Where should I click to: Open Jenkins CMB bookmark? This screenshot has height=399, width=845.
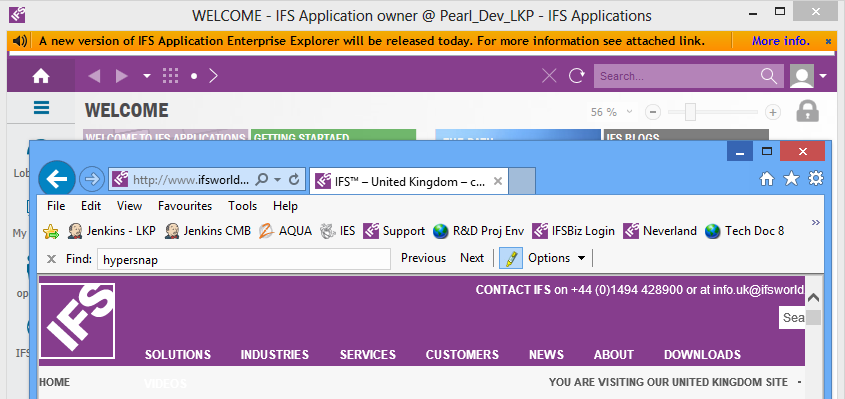click(x=208, y=231)
